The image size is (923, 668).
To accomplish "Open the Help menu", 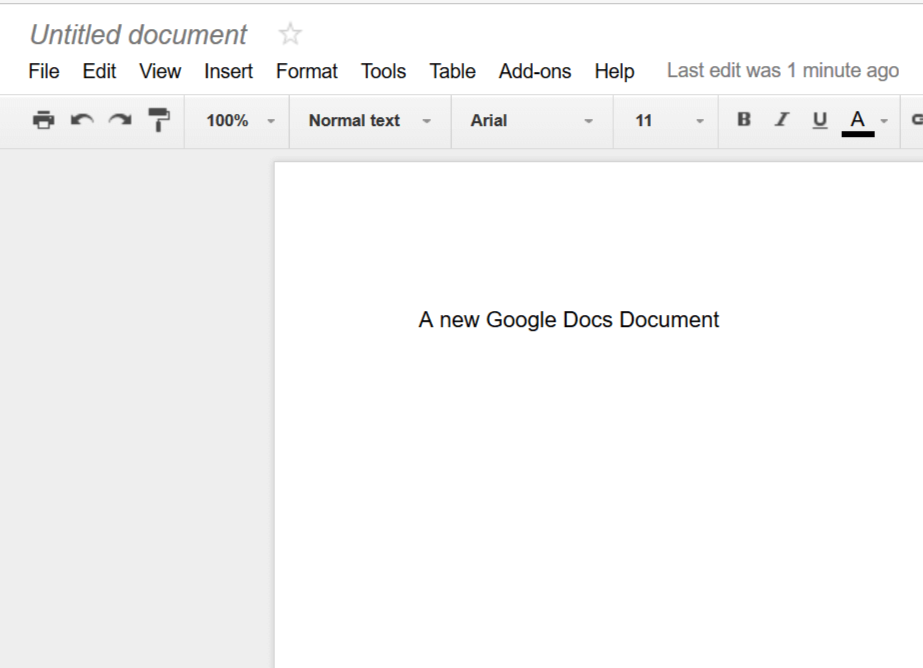I will 614,71.
